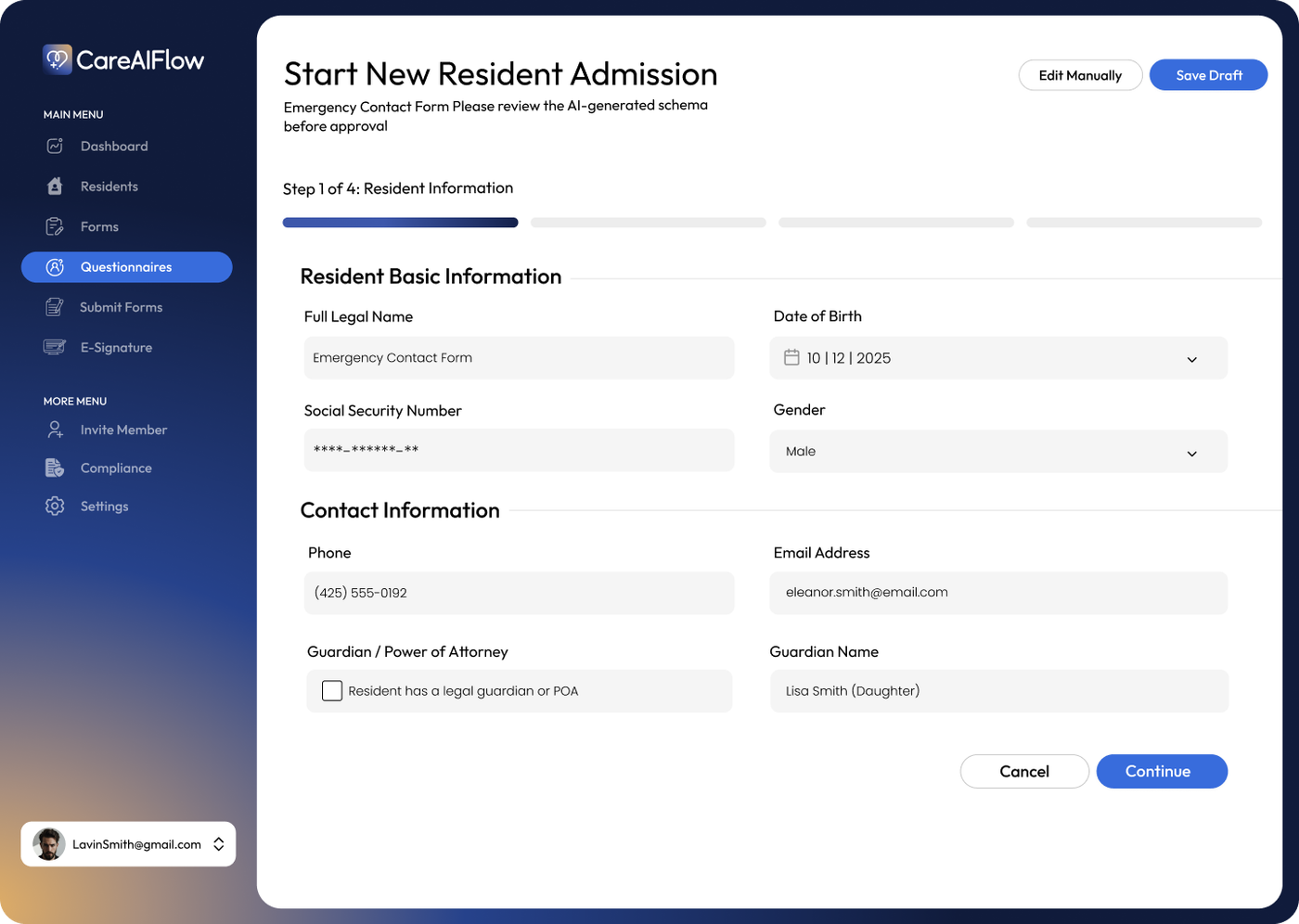Click the CareAIFlow logo icon
Image resolution: width=1299 pixels, height=924 pixels.
57,59
